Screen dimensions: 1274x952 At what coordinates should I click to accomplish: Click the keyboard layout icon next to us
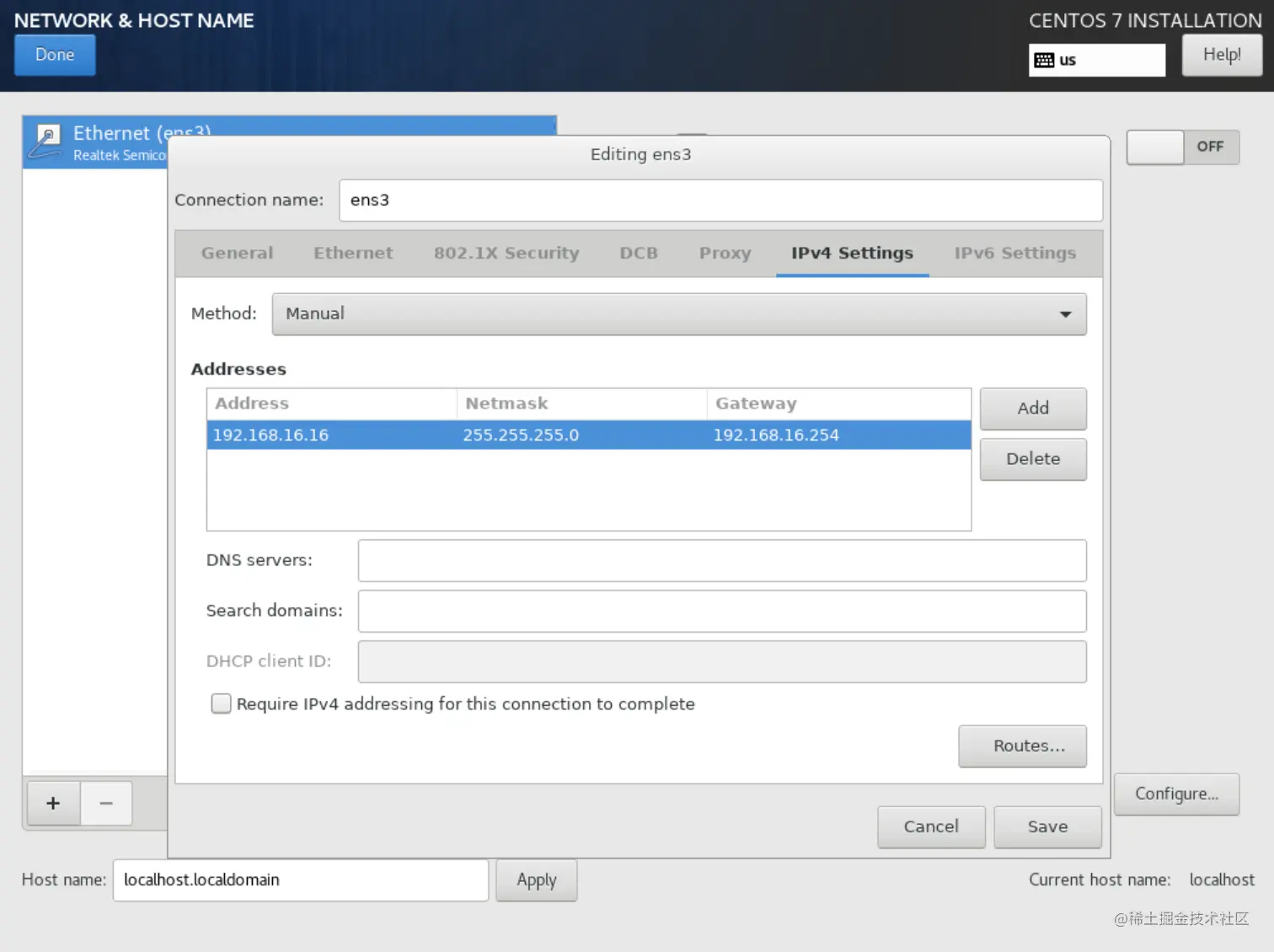[x=1044, y=60]
